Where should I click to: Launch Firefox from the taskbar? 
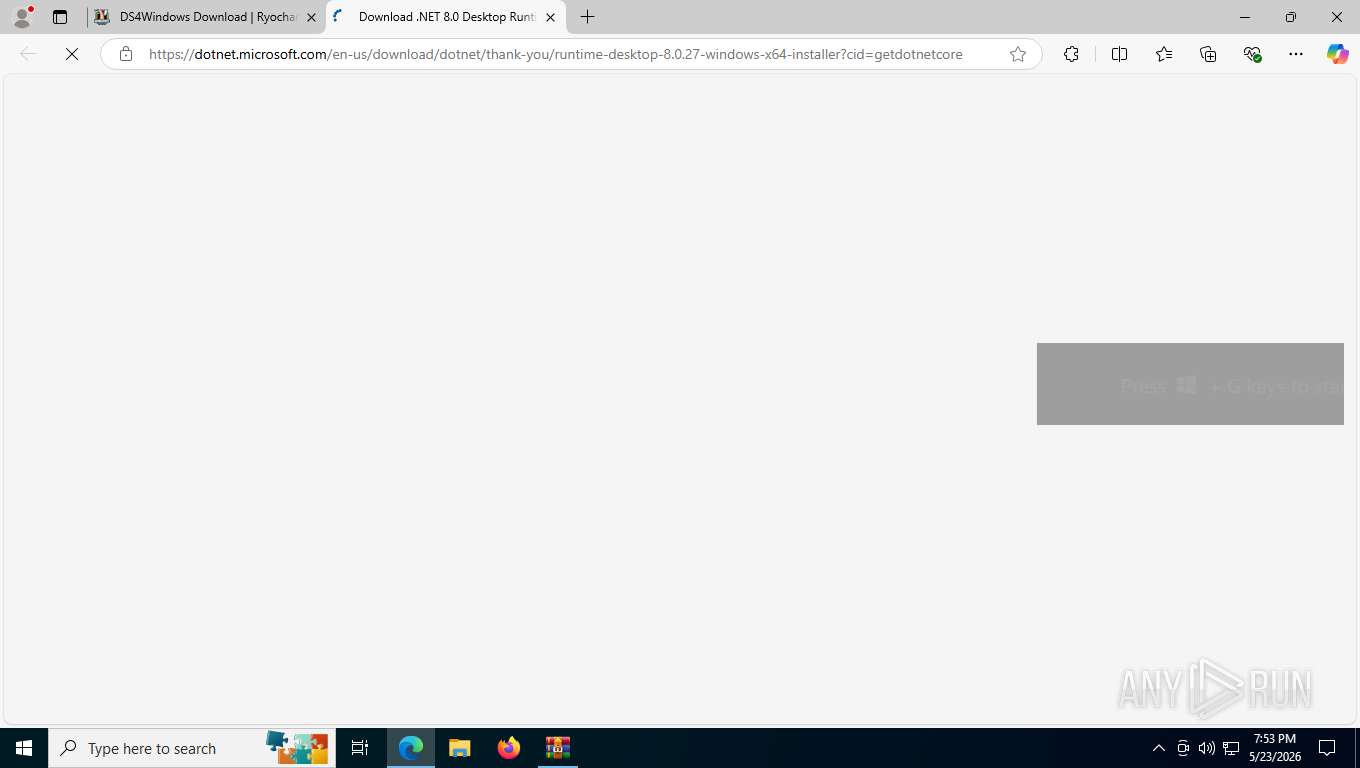[509, 748]
